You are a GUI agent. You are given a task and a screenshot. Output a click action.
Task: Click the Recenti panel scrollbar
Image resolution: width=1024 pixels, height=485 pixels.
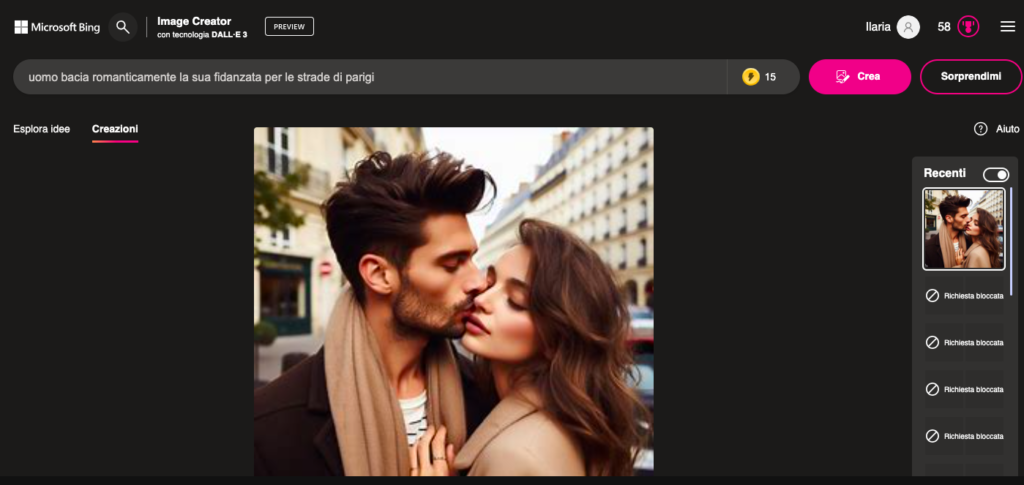click(1010, 240)
